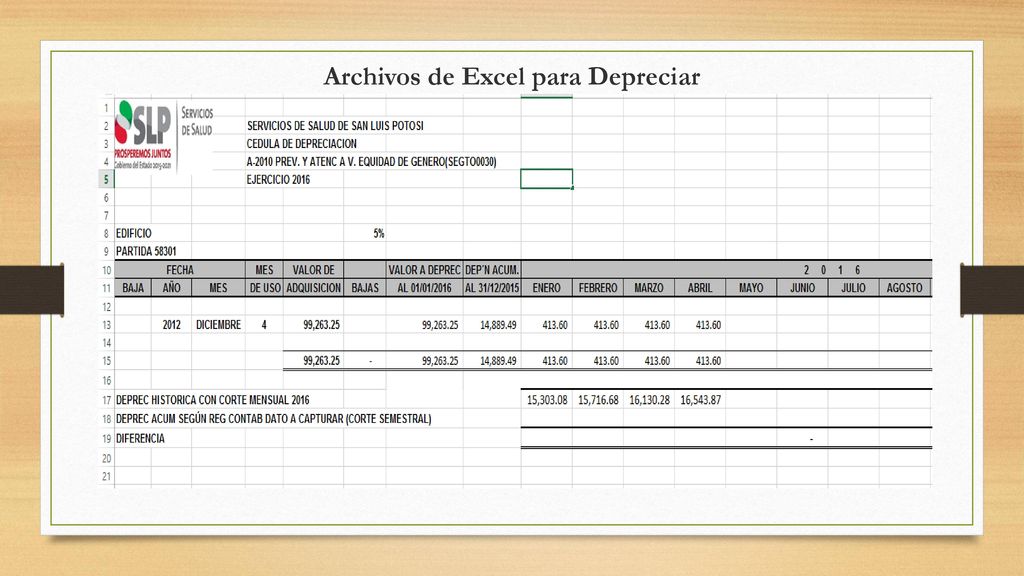The width and height of the screenshot is (1024, 576).
Task: Select row header number 5
Action: (x=106, y=180)
